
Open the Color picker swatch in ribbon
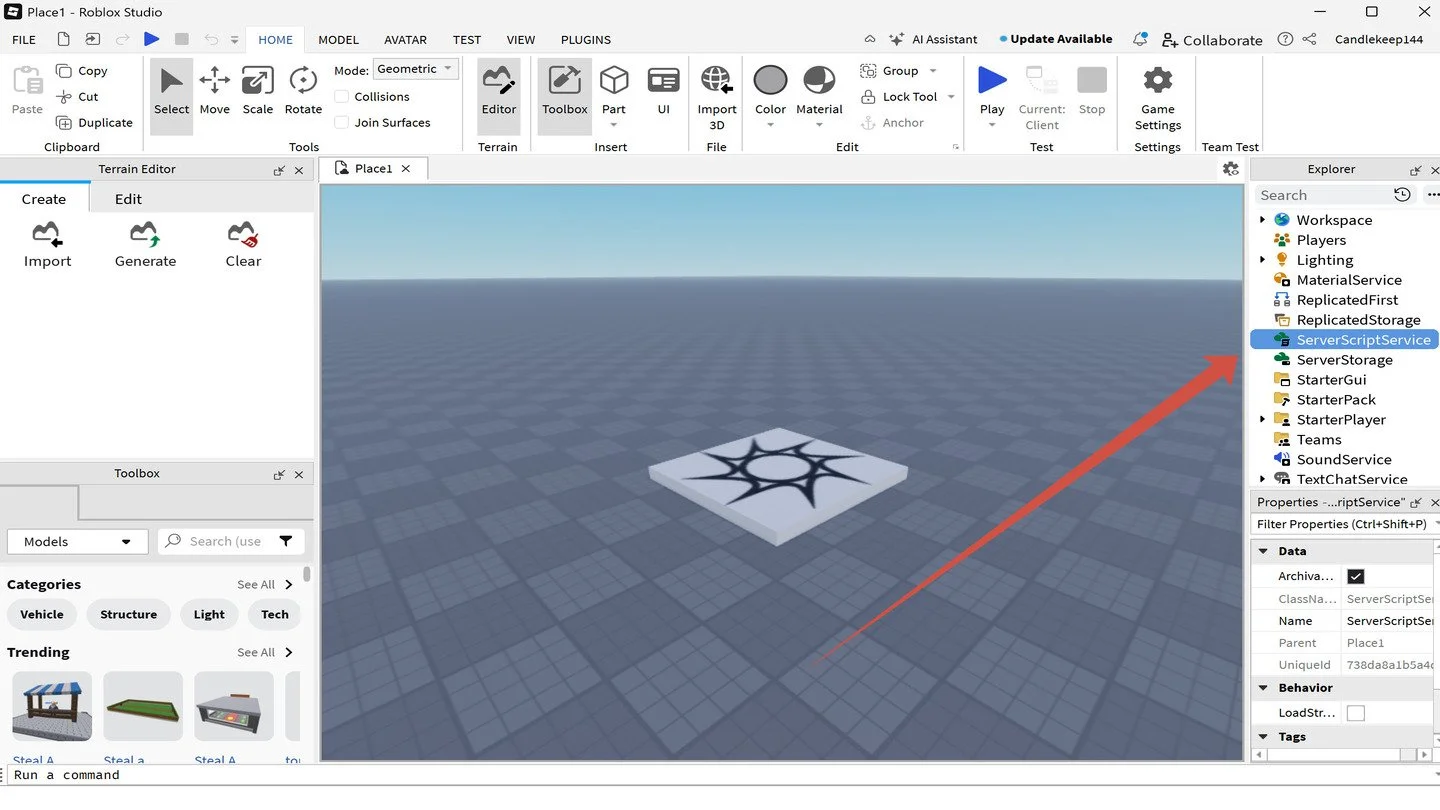[x=770, y=80]
